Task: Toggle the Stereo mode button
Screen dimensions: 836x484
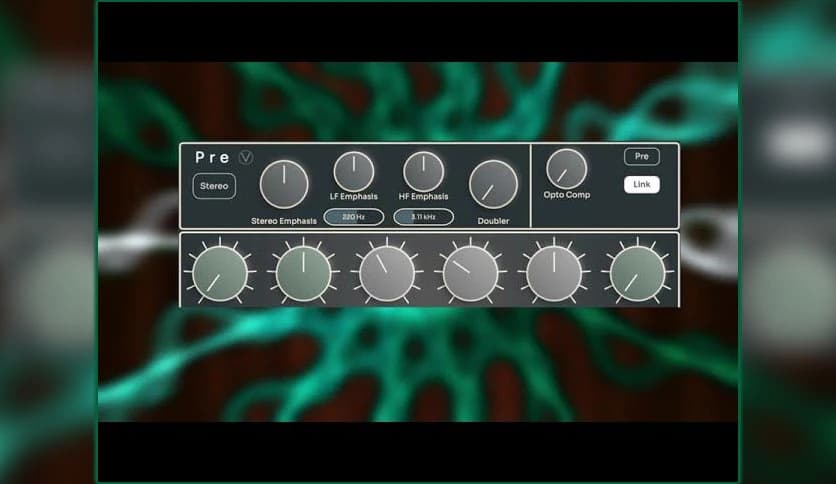Action: click(214, 186)
